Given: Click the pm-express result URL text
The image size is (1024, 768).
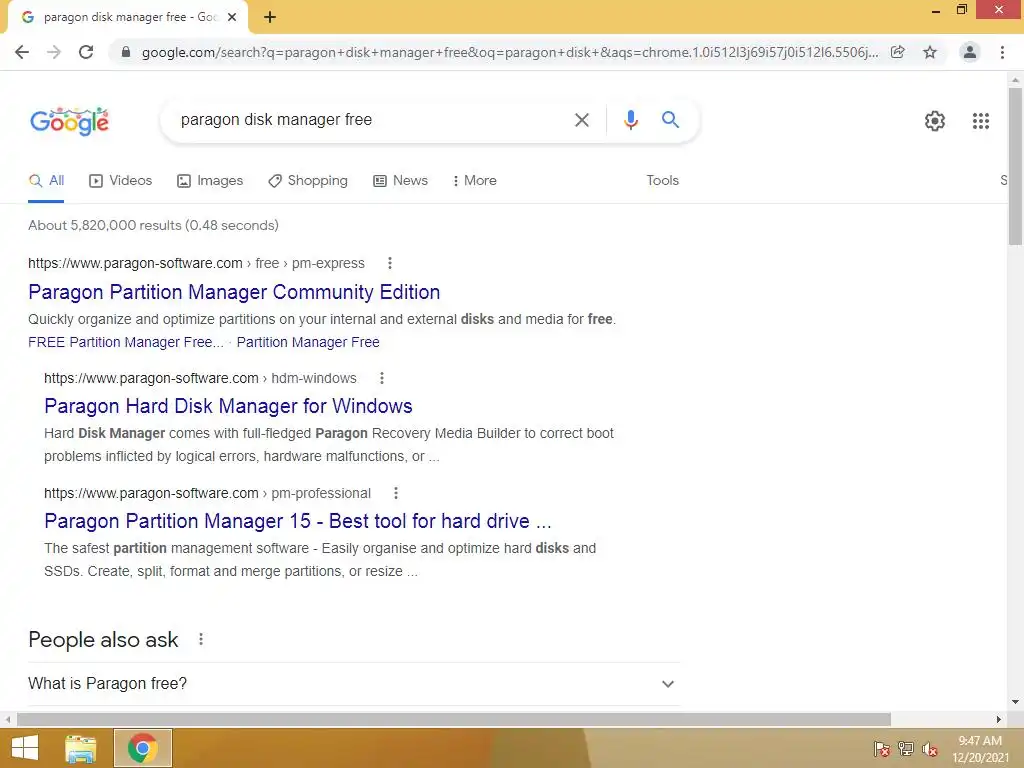Looking at the screenshot, I should point(196,263).
